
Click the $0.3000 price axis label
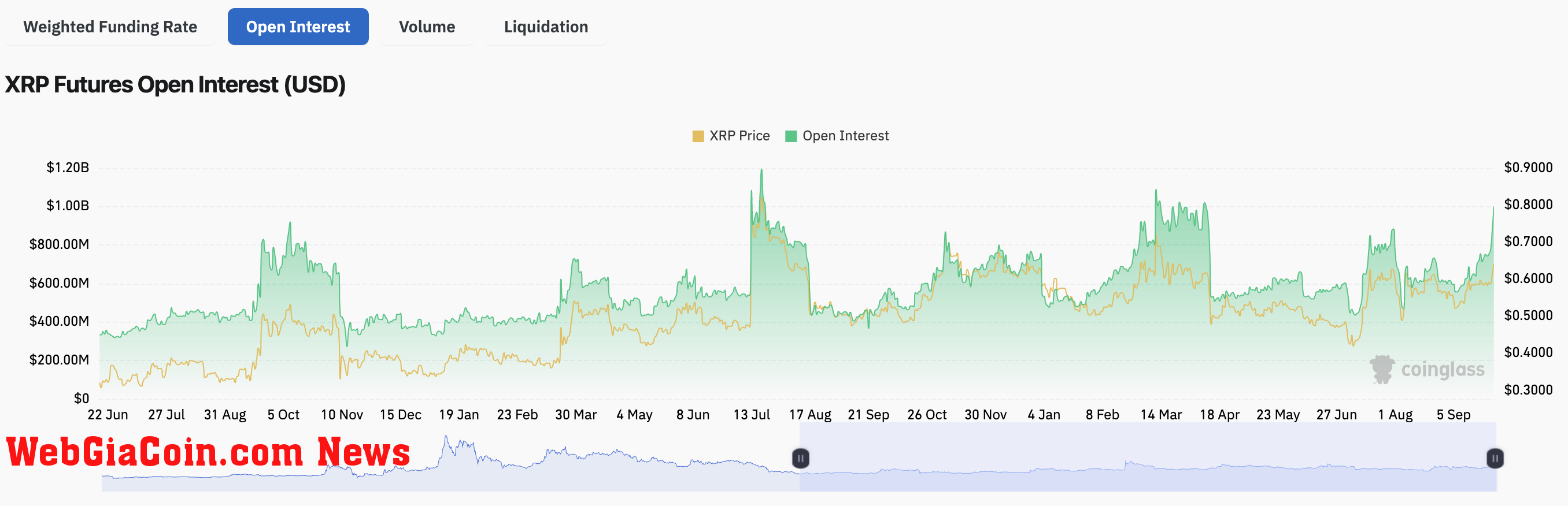point(1528,389)
